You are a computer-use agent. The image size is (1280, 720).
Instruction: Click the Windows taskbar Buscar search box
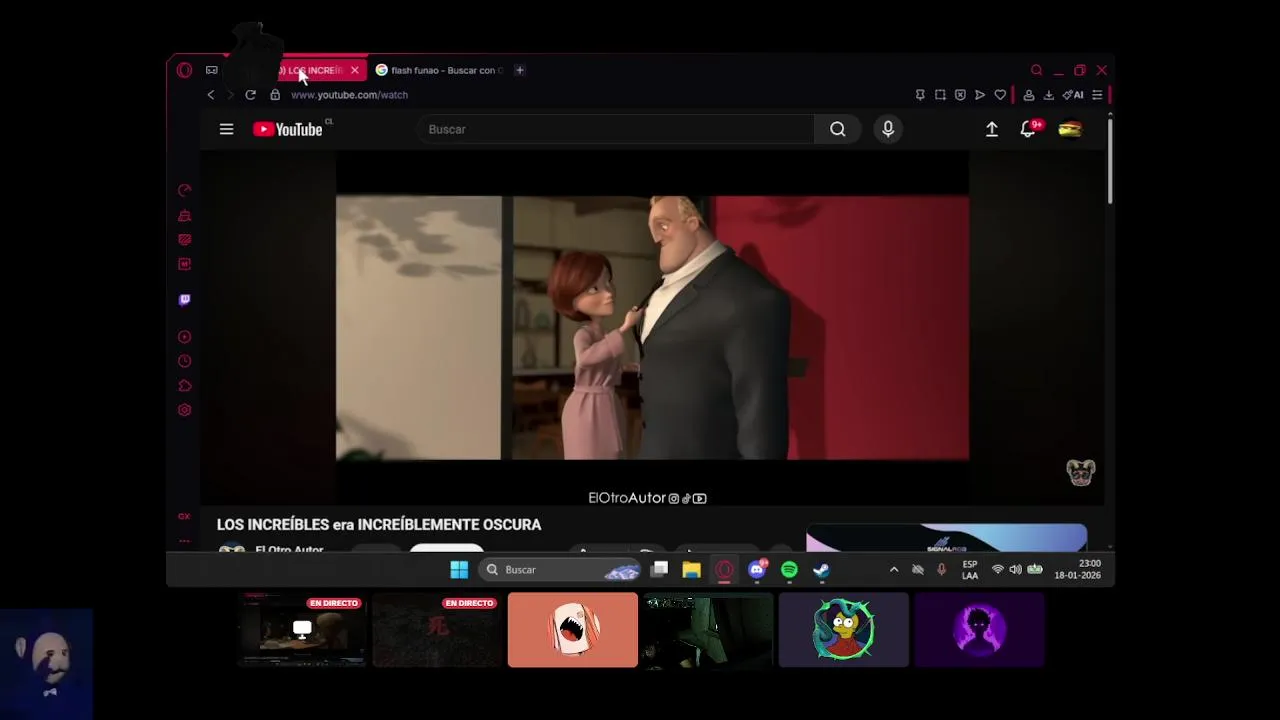tap(559, 569)
